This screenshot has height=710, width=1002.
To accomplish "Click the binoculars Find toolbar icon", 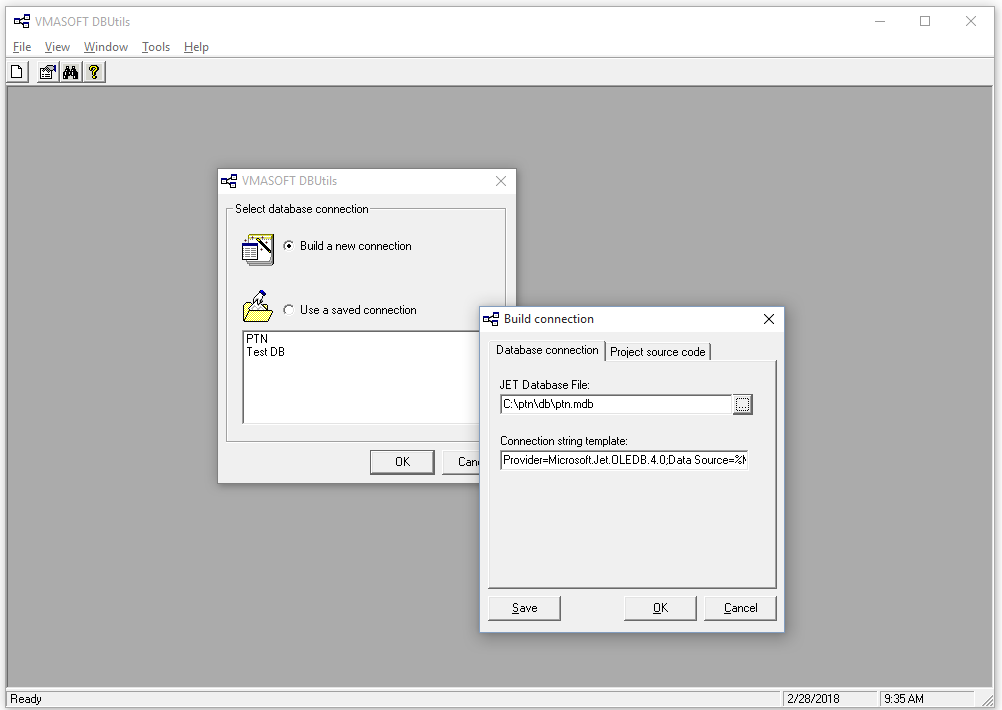I will pyautogui.click(x=70, y=72).
